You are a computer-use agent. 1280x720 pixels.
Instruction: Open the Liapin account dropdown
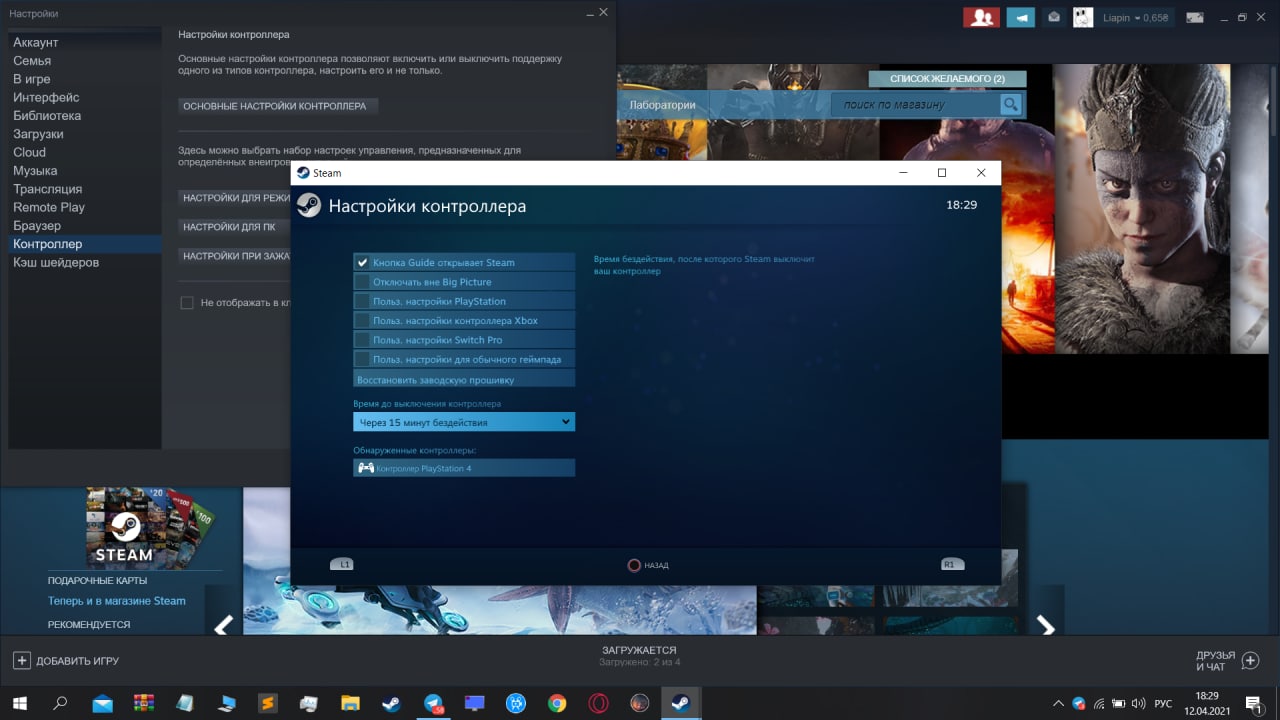1134,17
